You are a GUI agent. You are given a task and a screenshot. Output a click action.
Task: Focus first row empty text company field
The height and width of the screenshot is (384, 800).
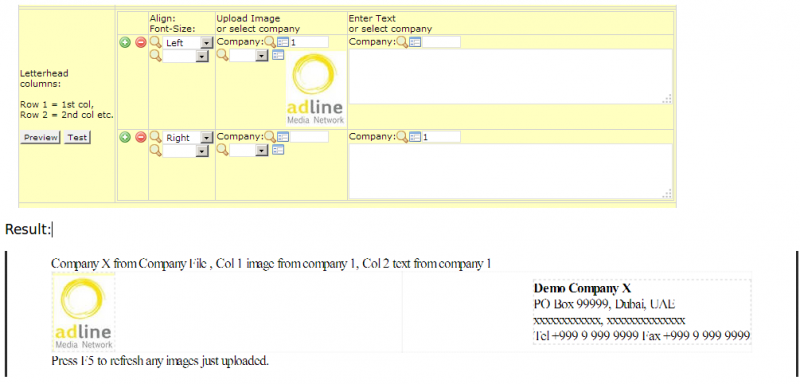[x=441, y=42]
